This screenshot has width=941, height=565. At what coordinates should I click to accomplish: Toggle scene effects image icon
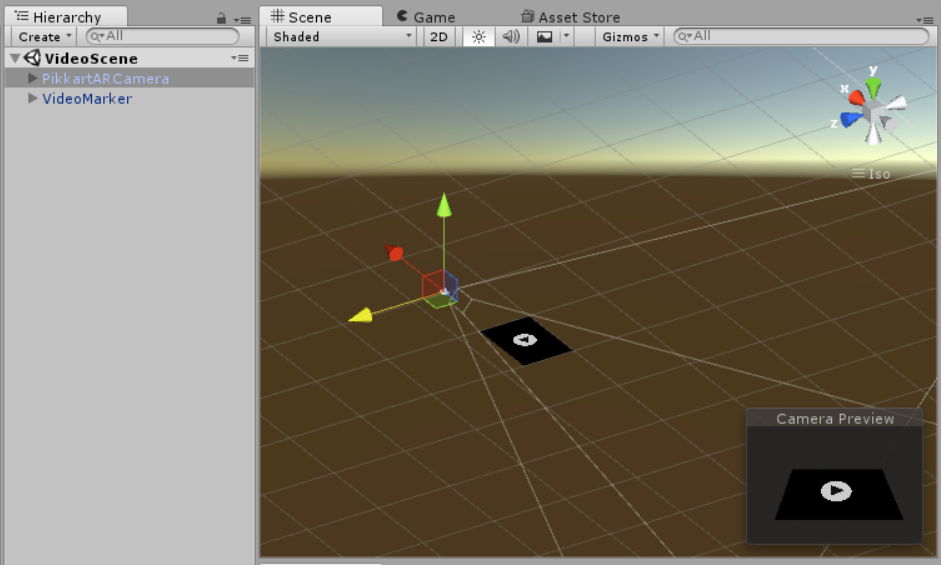coord(544,37)
